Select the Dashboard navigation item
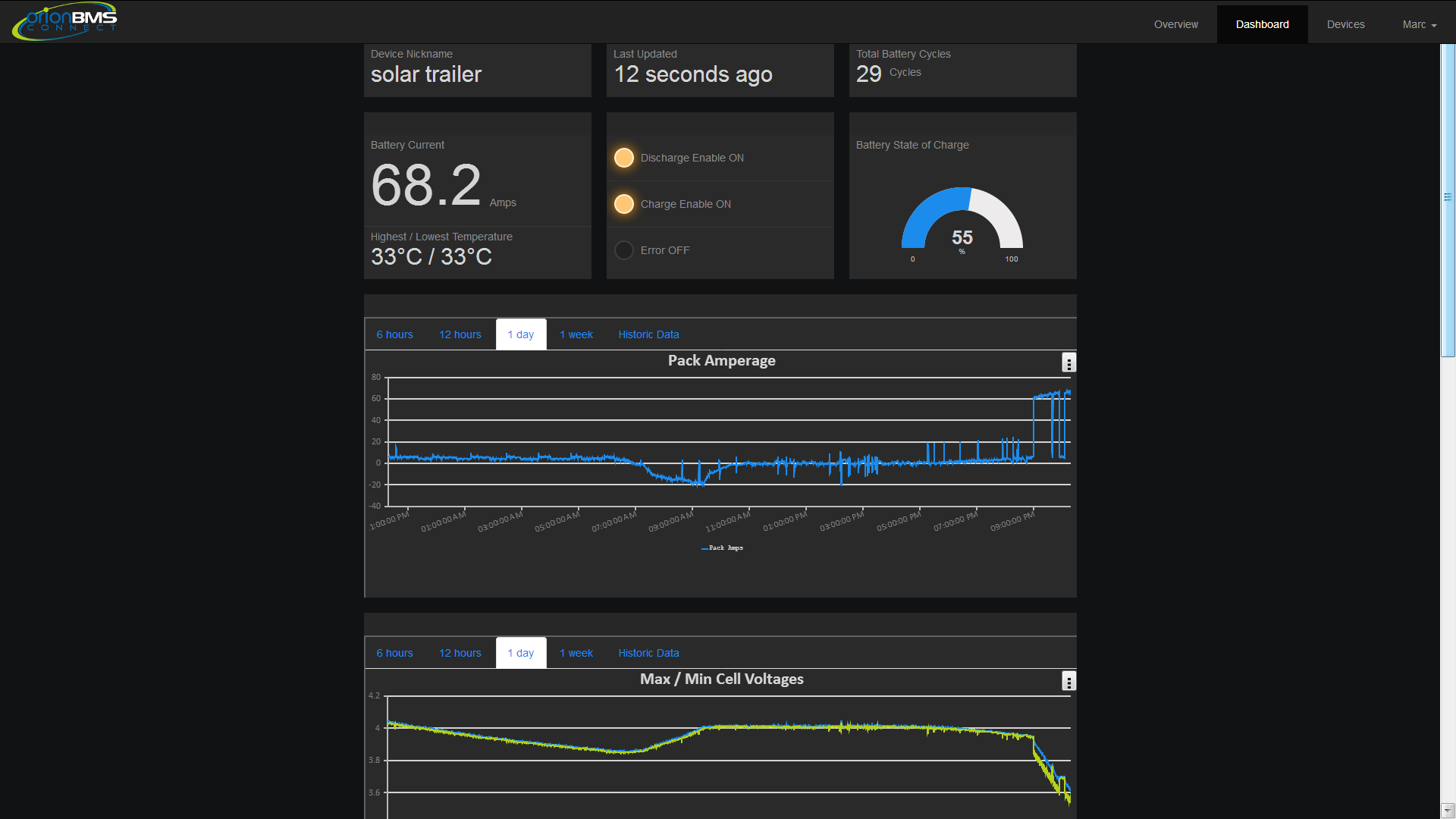The width and height of the screenshot is (1456, 819). [x=1262, y=24]
